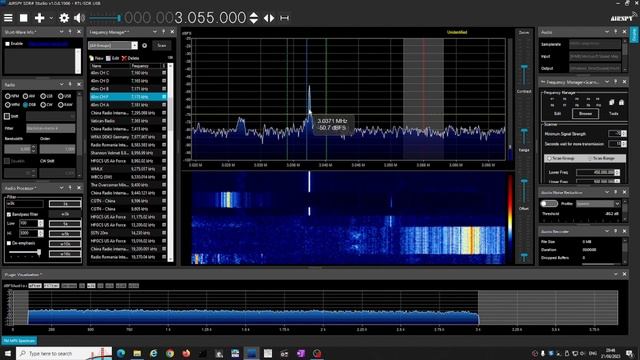Viewport: 640px width, 360px height.
Task: Click New to add a frequency entry
Action: [96, 58]
